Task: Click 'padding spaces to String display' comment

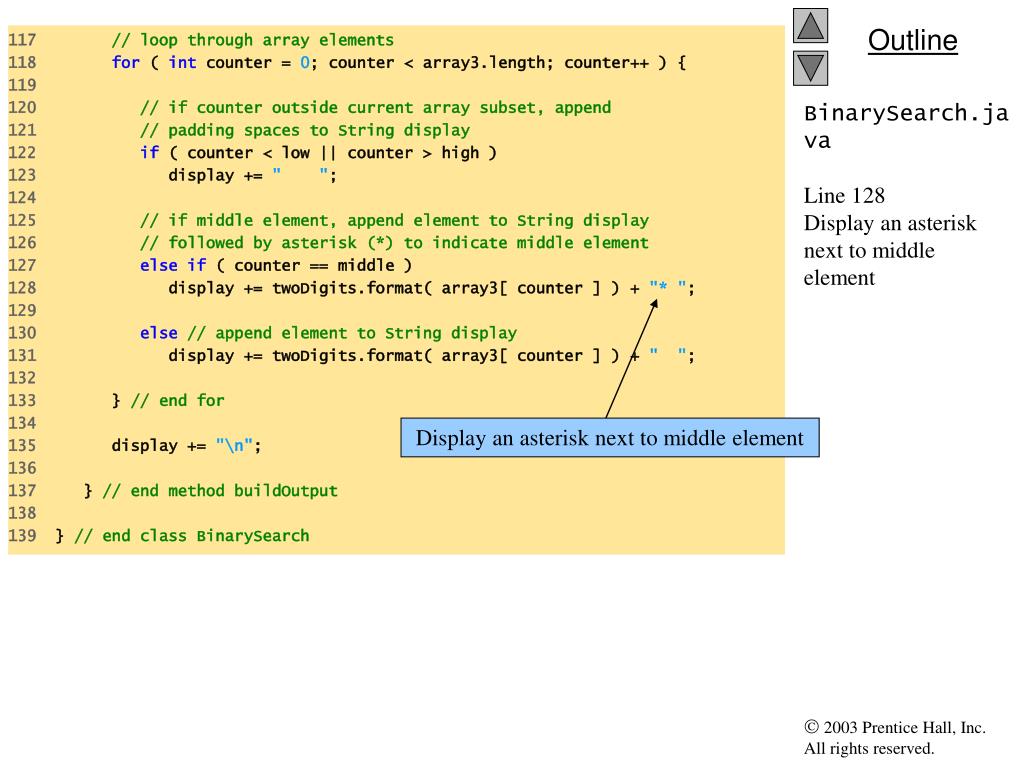Action: tap(305, 130)
